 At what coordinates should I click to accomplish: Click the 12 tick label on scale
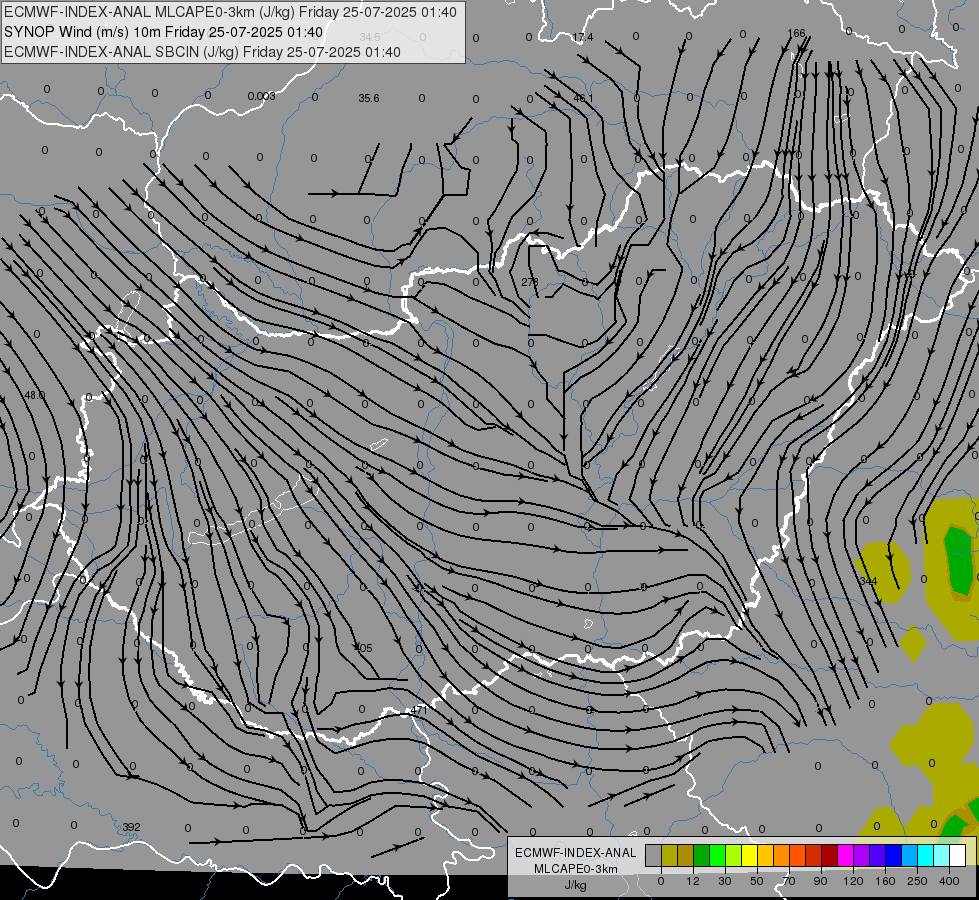(693, 881)
